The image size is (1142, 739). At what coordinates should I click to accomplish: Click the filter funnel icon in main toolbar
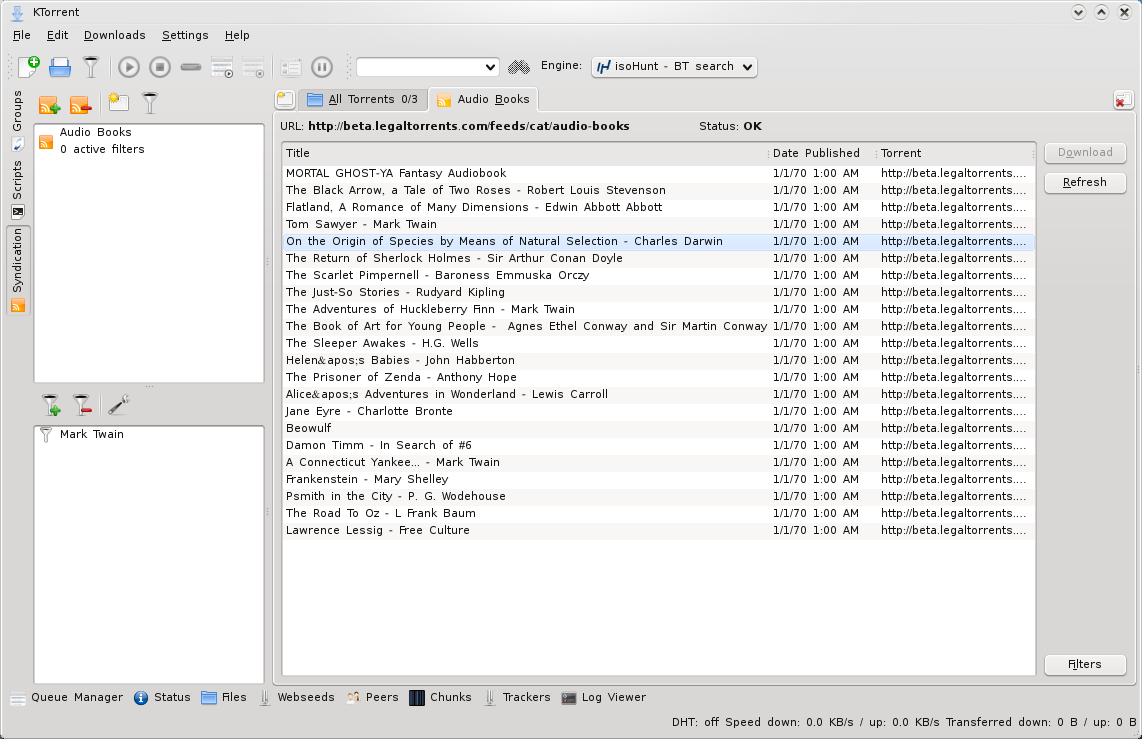click(x=91, y=67)
